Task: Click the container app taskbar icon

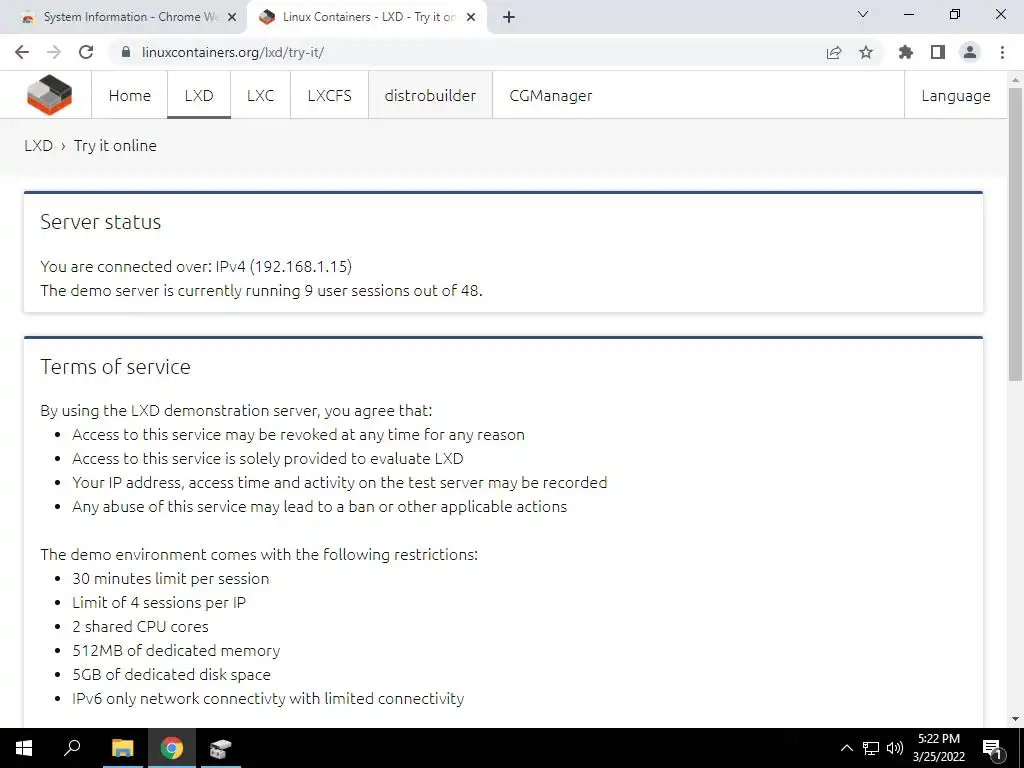Action: 221,748
